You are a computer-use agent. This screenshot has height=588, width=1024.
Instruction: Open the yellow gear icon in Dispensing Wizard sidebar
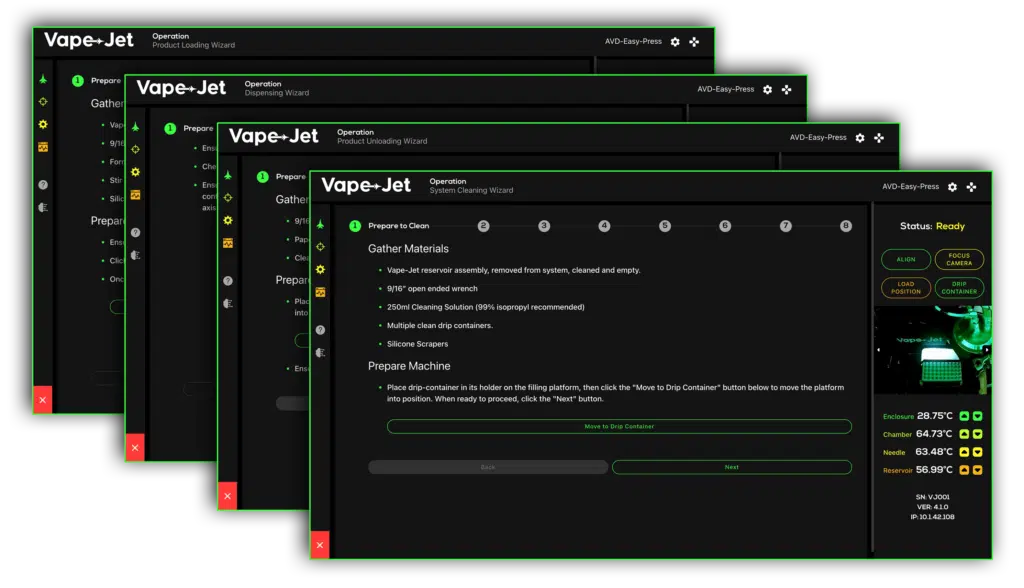135,172
